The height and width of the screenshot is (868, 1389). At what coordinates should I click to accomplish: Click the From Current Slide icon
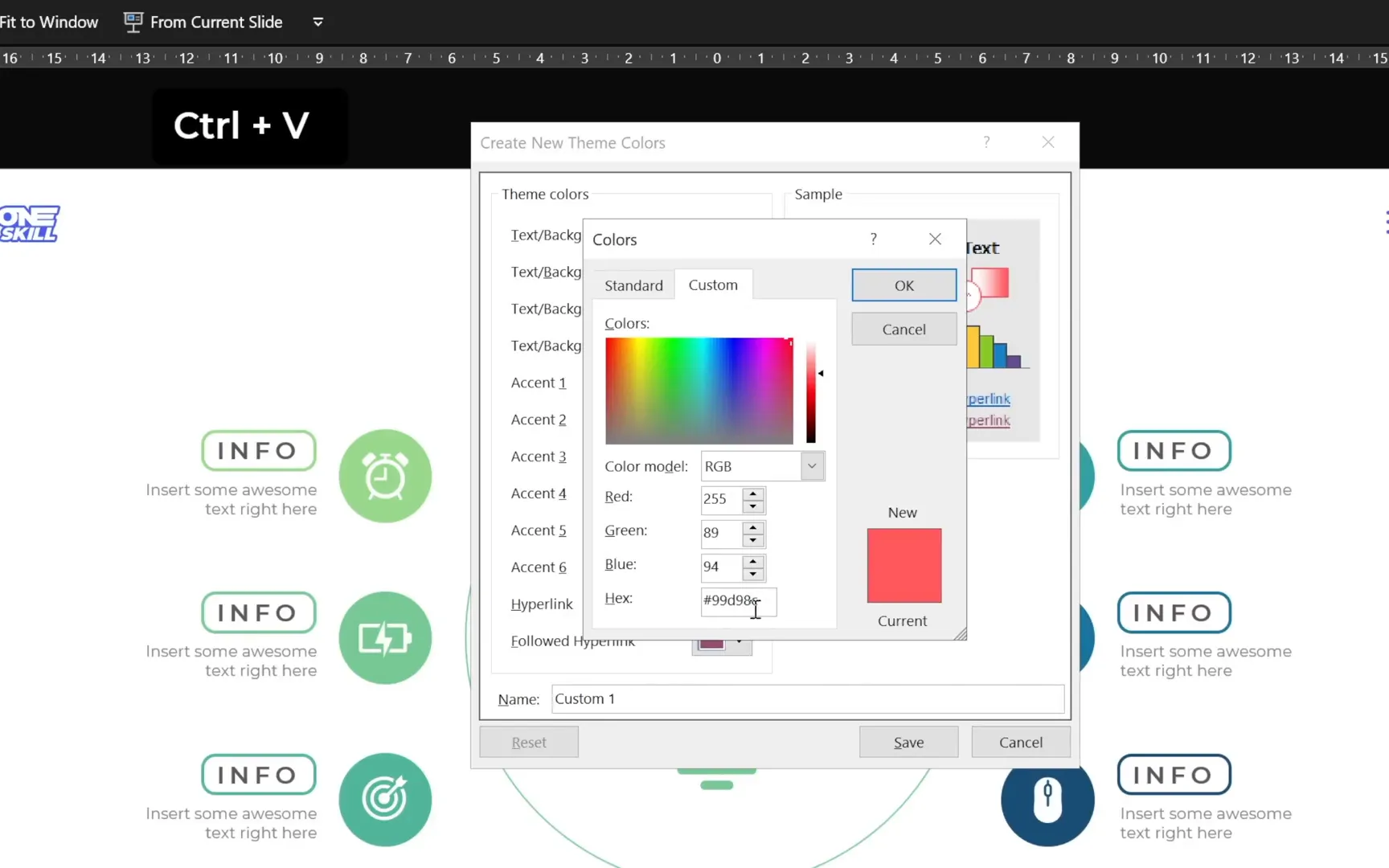tap(133, 22)
